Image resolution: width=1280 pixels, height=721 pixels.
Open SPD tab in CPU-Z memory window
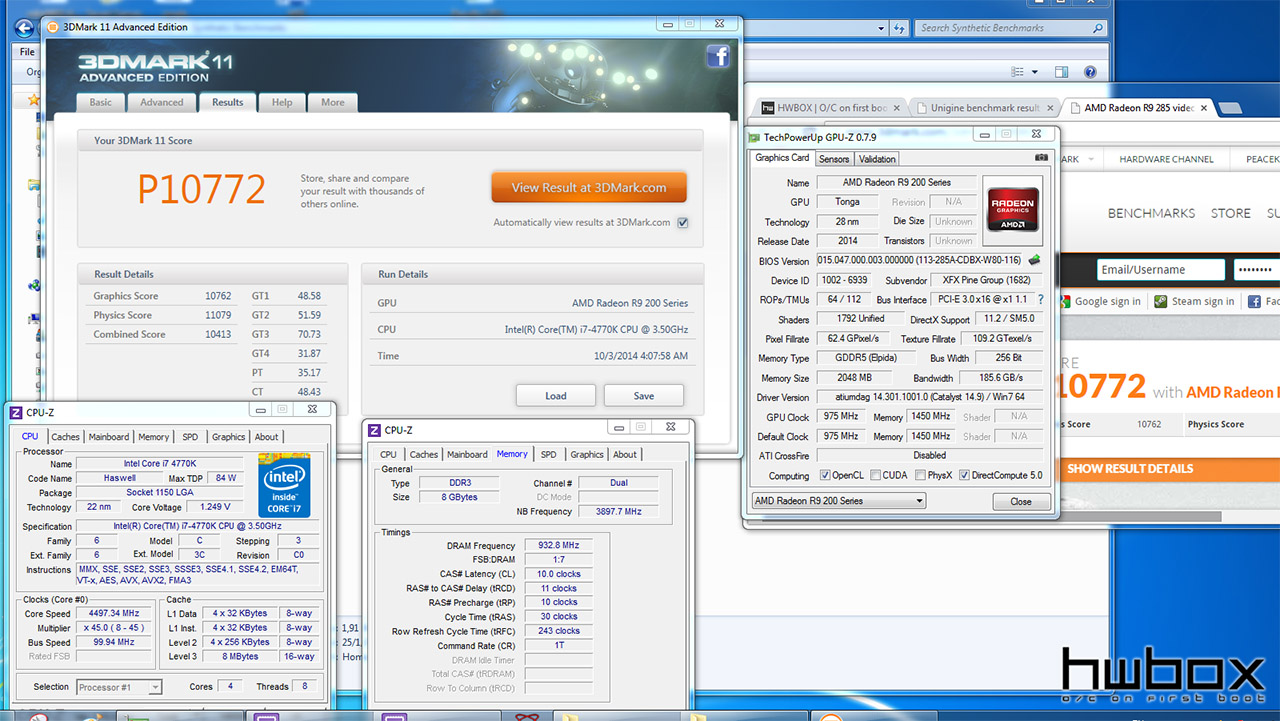pos(549,455)
